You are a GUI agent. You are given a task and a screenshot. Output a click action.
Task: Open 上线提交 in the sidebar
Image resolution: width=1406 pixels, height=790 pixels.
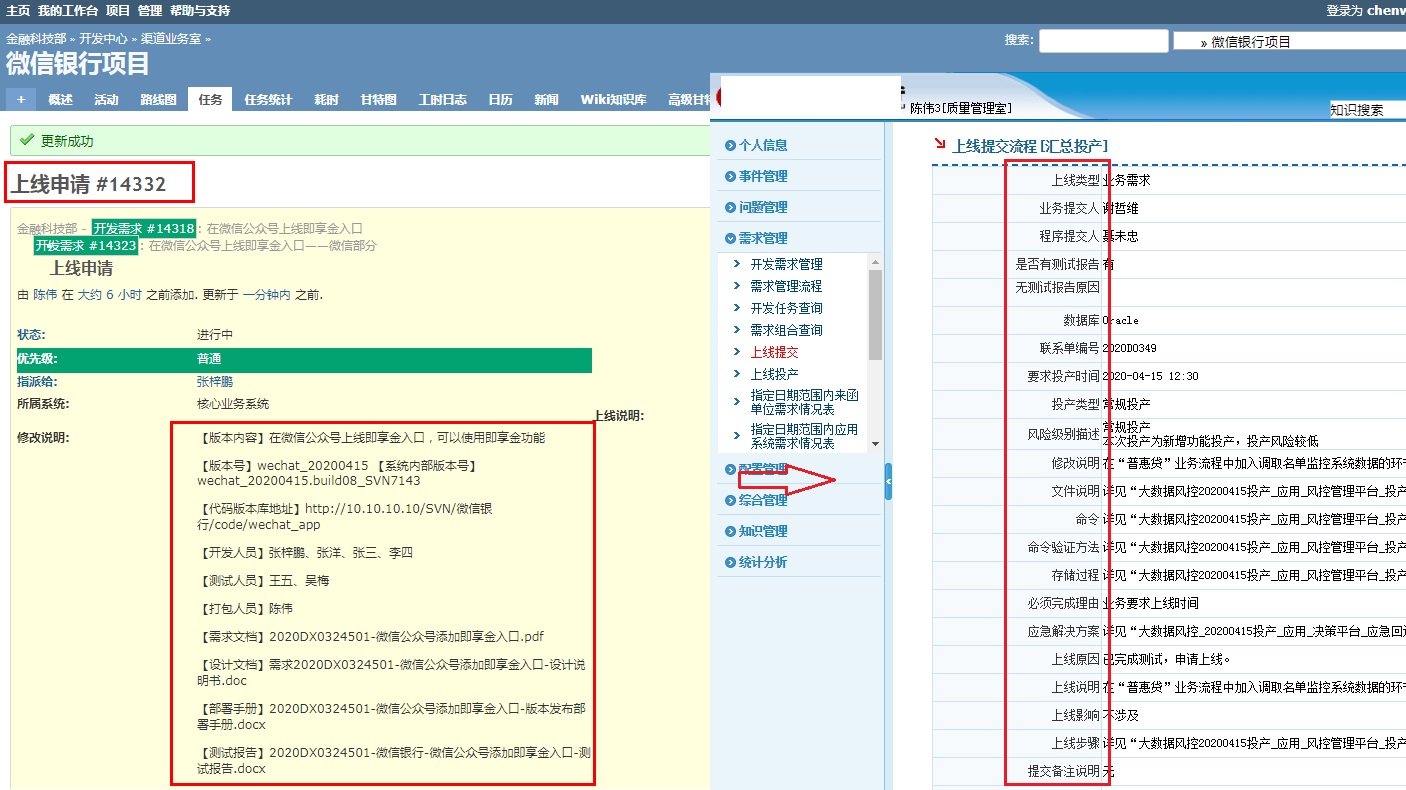pyautogui.click(x=775, y=352)
